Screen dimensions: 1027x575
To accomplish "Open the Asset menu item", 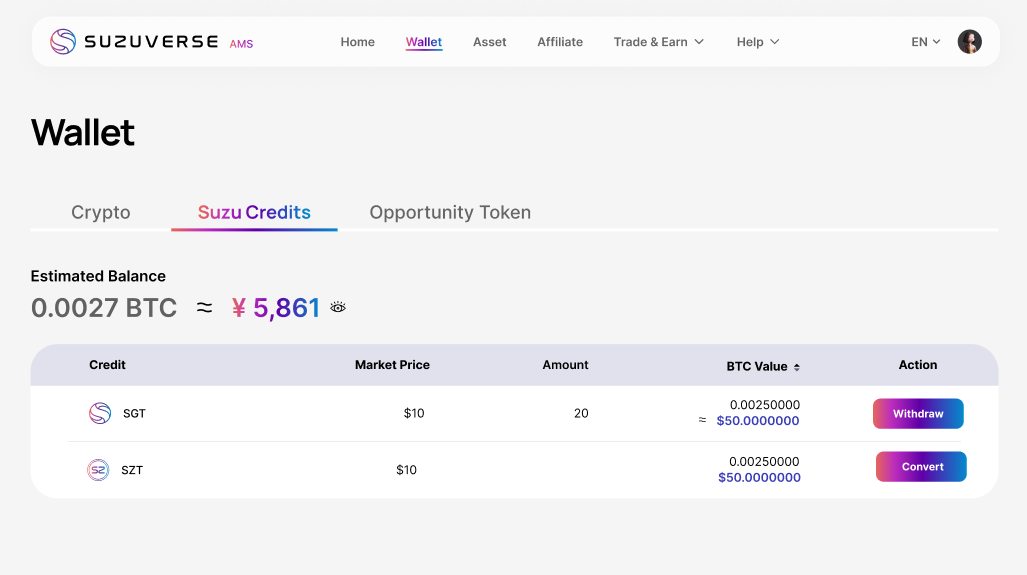I will coord(490,42).
